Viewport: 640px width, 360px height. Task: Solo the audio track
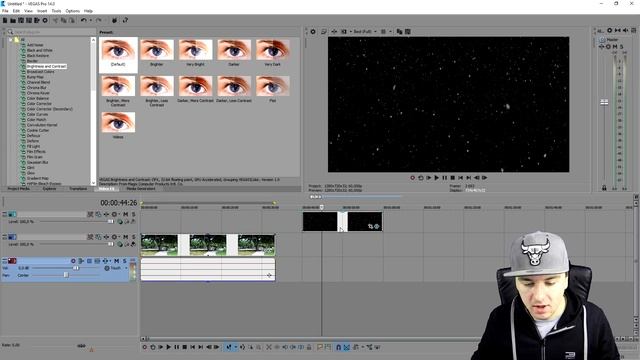(124, 261)
